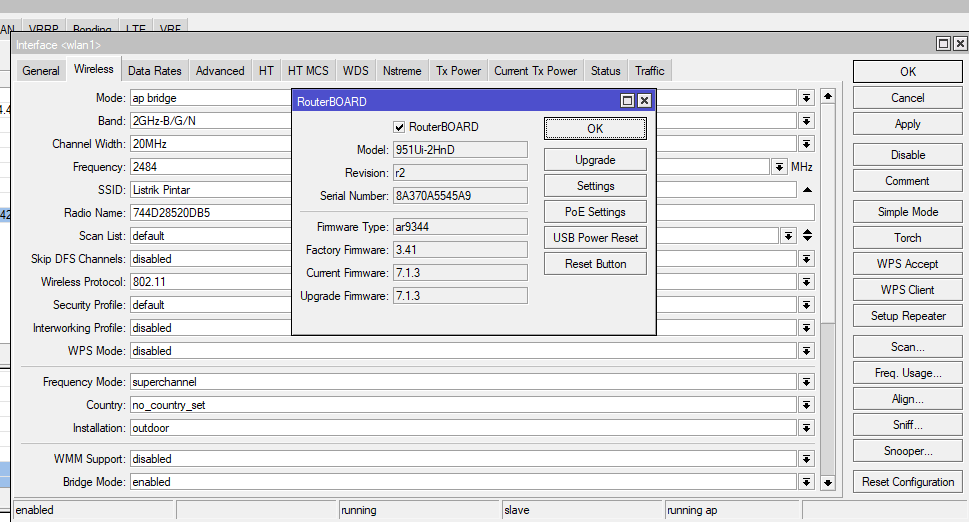This screenshot has width=969, height=522.
Task: Launch Torch tool
Action: tap(908, 237)
